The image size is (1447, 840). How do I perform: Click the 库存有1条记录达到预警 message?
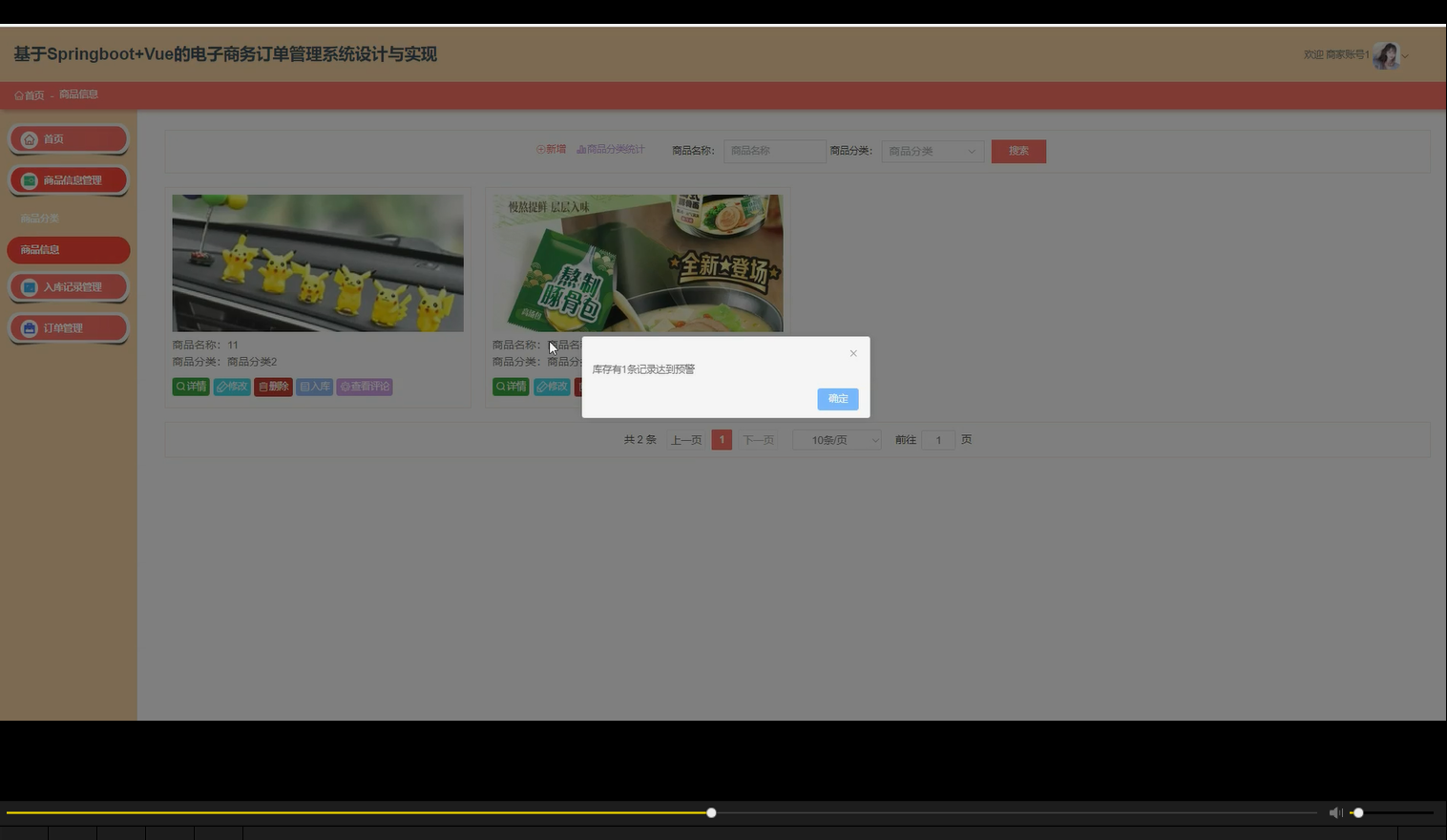point(643,369)
